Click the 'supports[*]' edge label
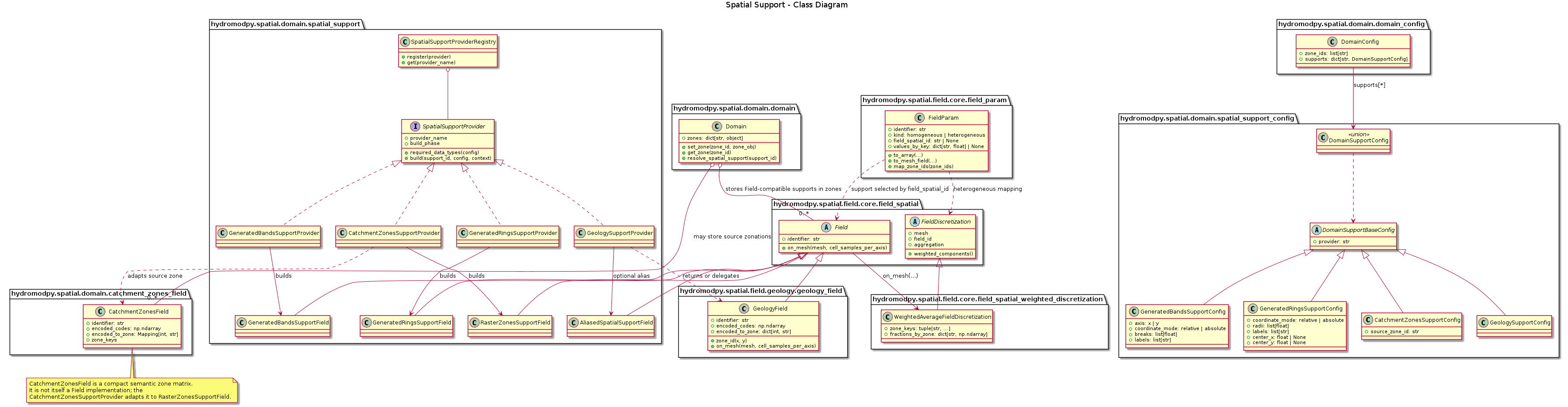1568x407 pixels. (x=1370, y=85)
